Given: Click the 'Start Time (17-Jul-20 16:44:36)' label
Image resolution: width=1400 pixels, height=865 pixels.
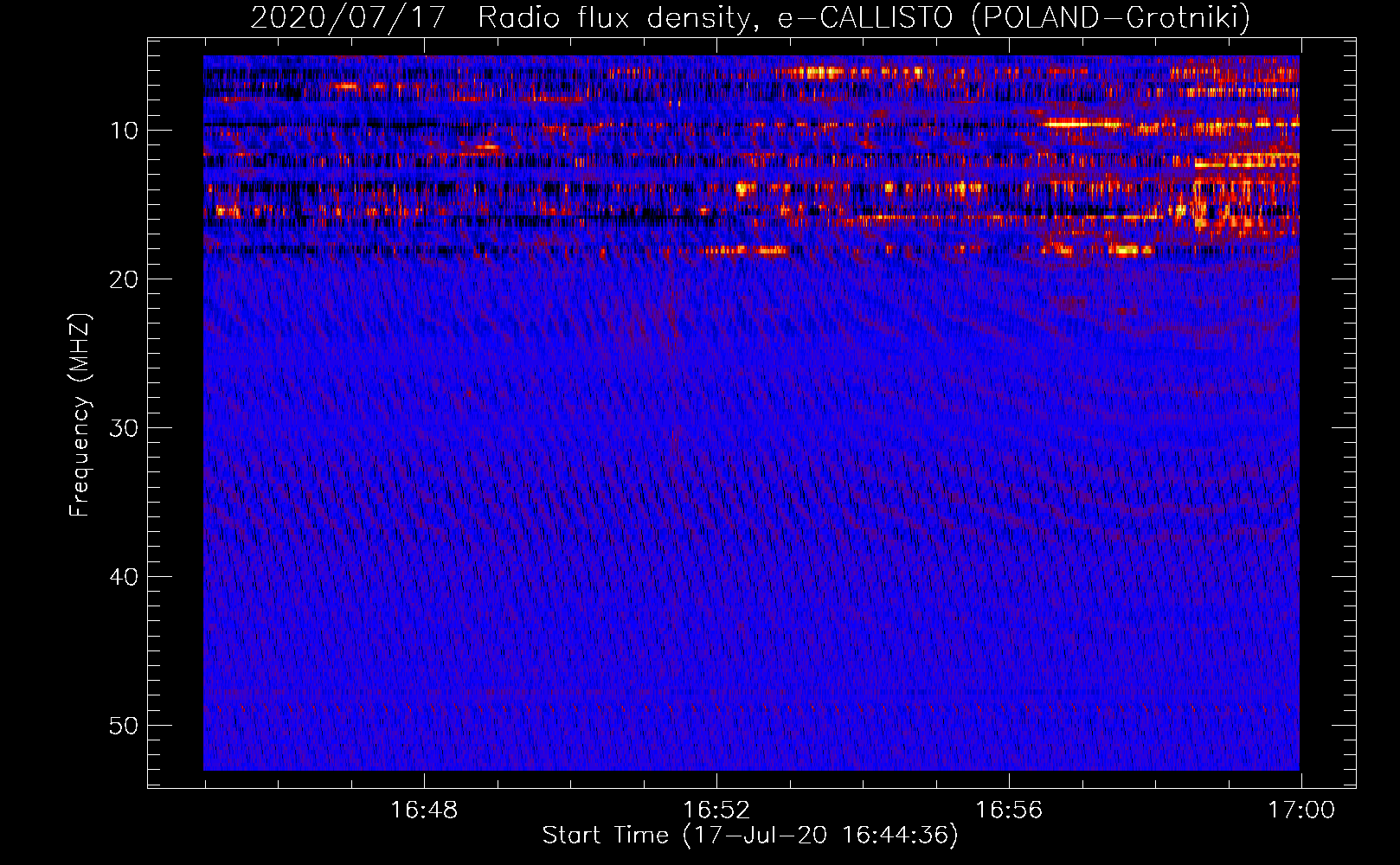Looking at the screenshot, I should pyautogui.click(x=750, y=836).
